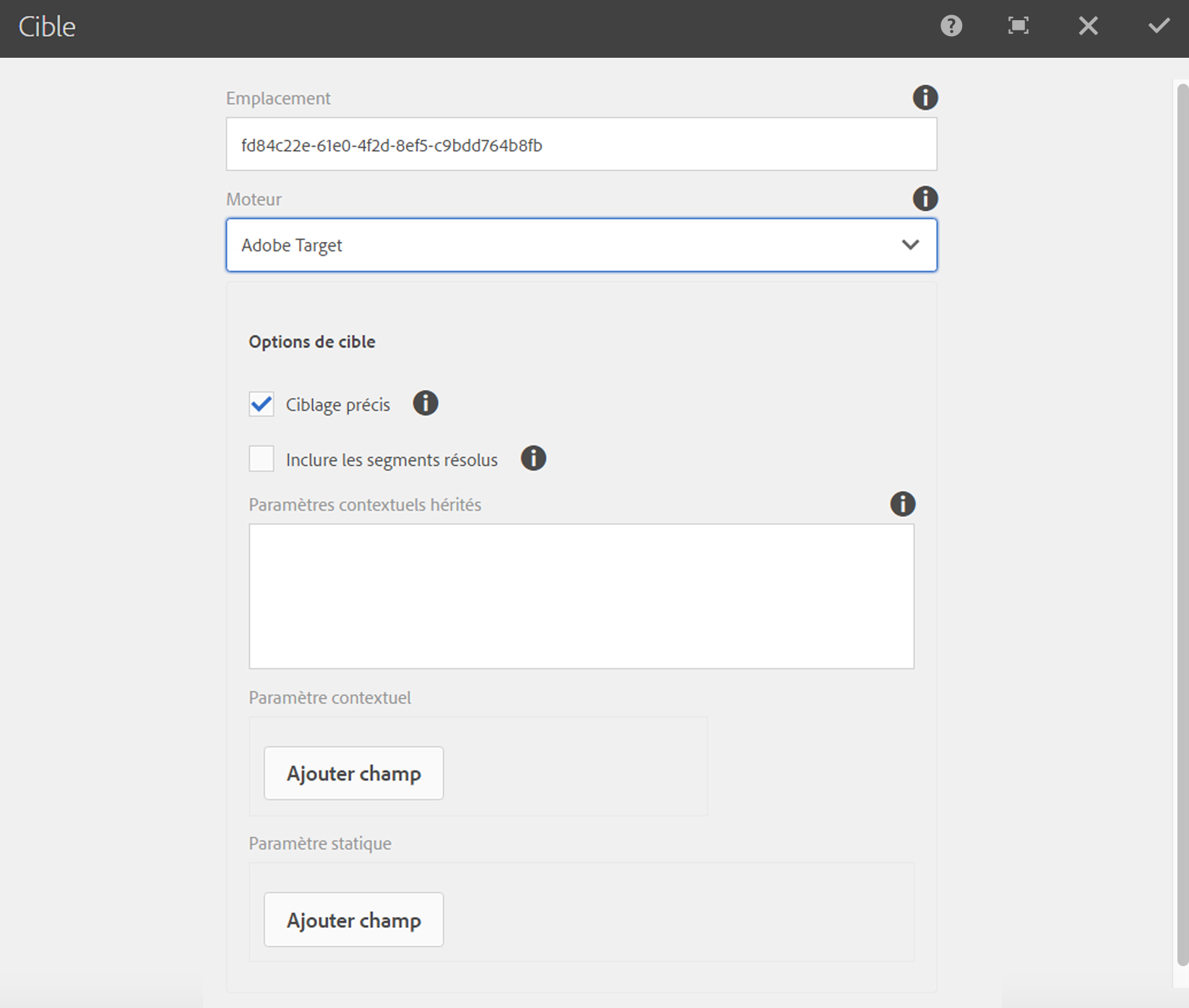The image size is (1189, 1008).
Task: Click the Inclure les segments résolus label
Action: (x=392, y=460)
